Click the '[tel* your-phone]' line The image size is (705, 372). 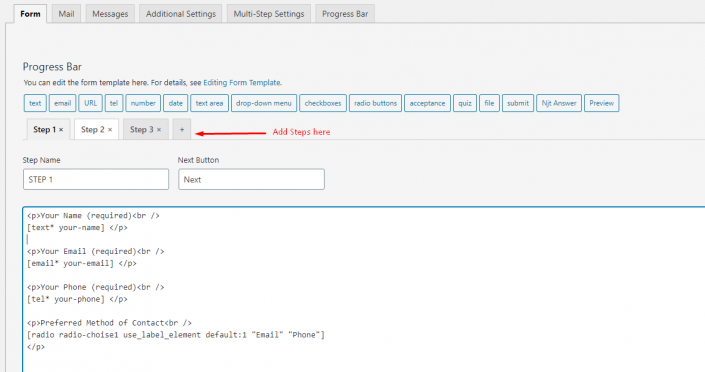[x=77, y=299]
